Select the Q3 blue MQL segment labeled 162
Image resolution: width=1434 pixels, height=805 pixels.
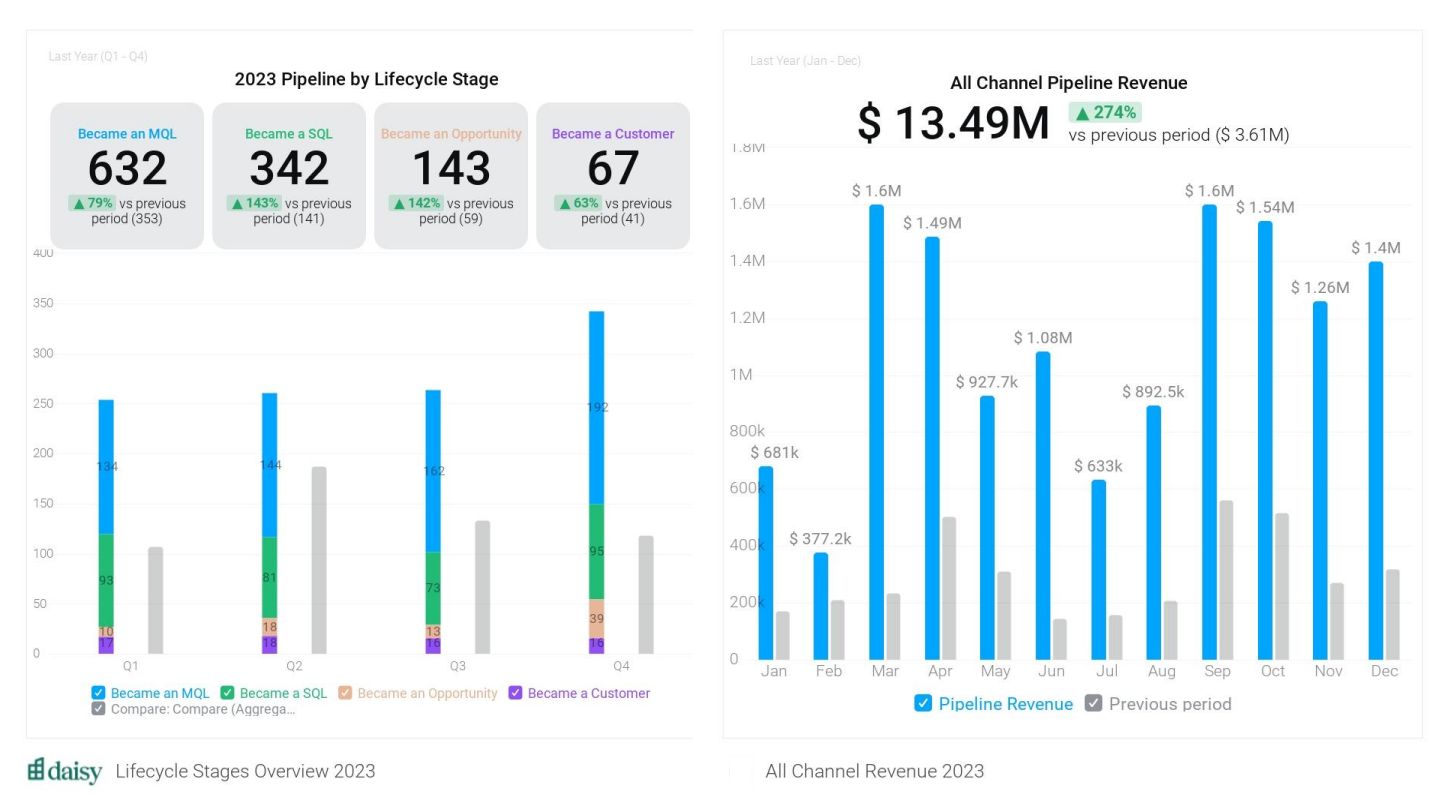pos(433,470)
